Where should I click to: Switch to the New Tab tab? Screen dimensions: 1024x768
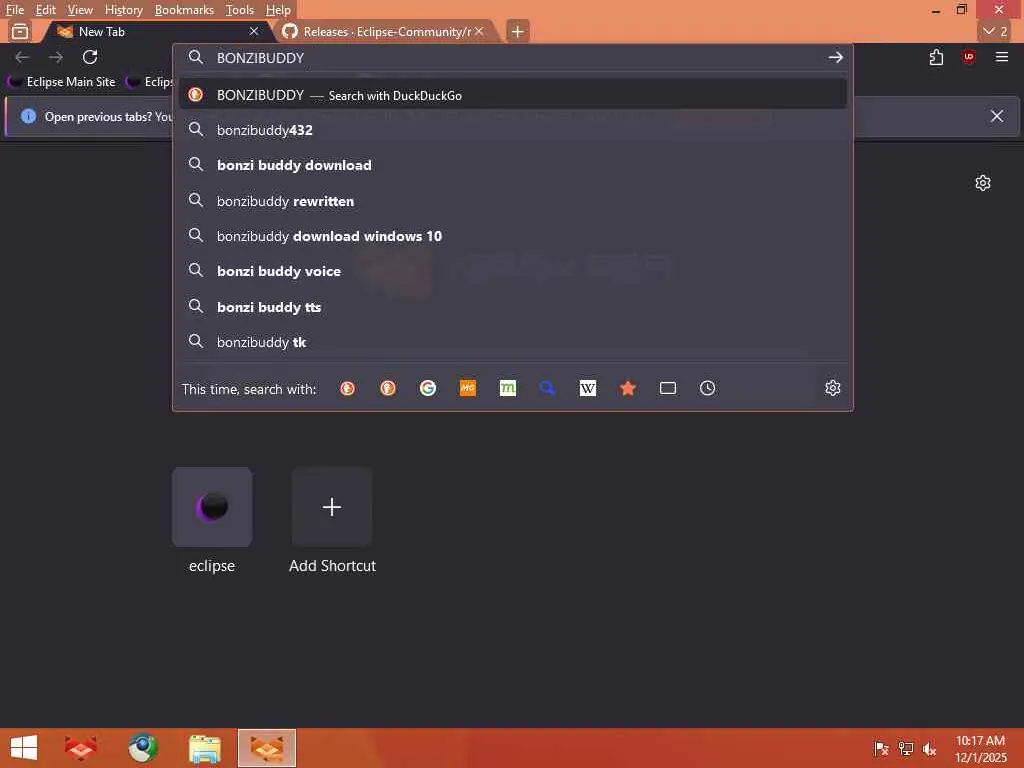[157, 31]
